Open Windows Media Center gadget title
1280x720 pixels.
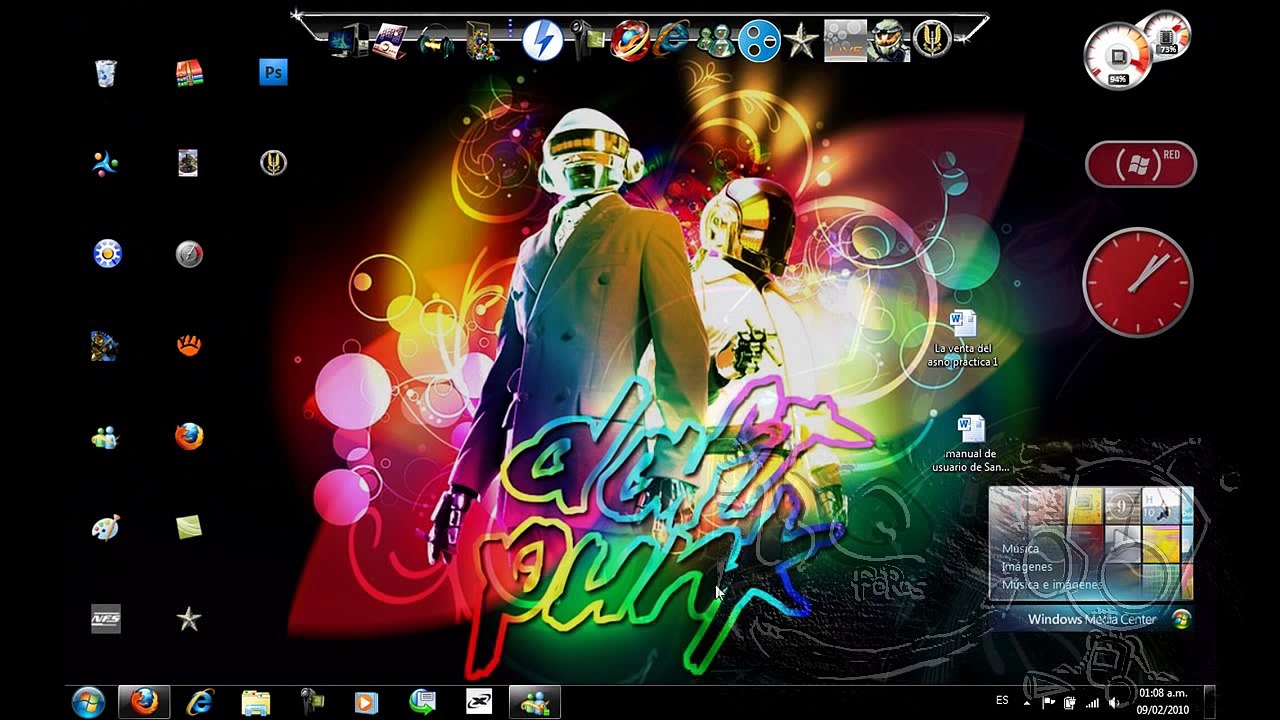tap(1092, 619)
